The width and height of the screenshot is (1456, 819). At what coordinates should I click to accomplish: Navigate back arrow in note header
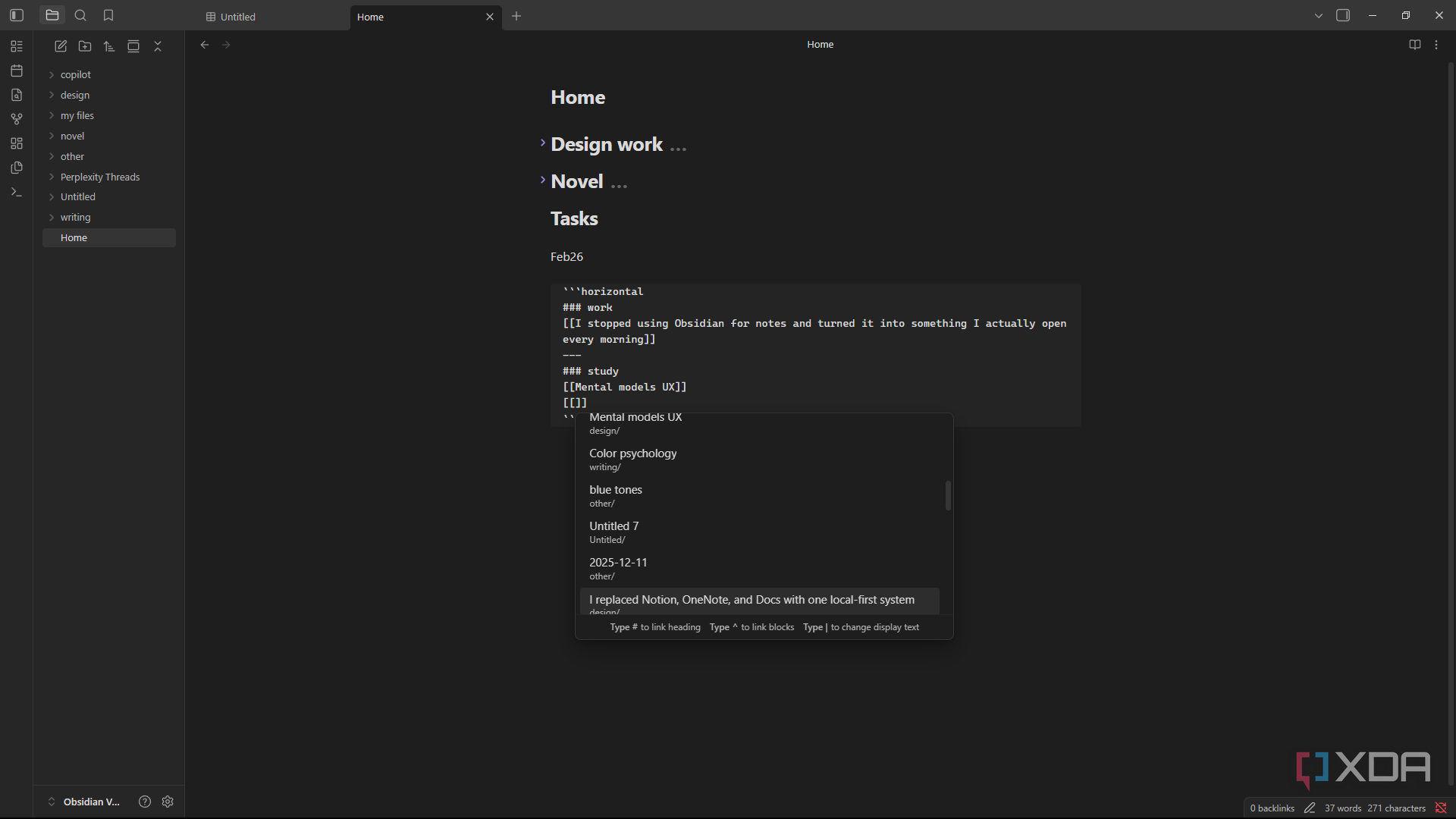pos(205,45)
